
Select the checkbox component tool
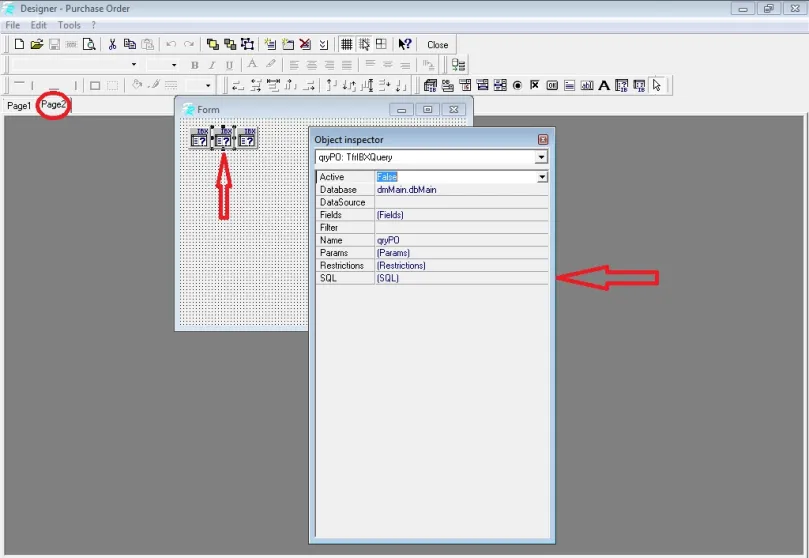point(534,85)
